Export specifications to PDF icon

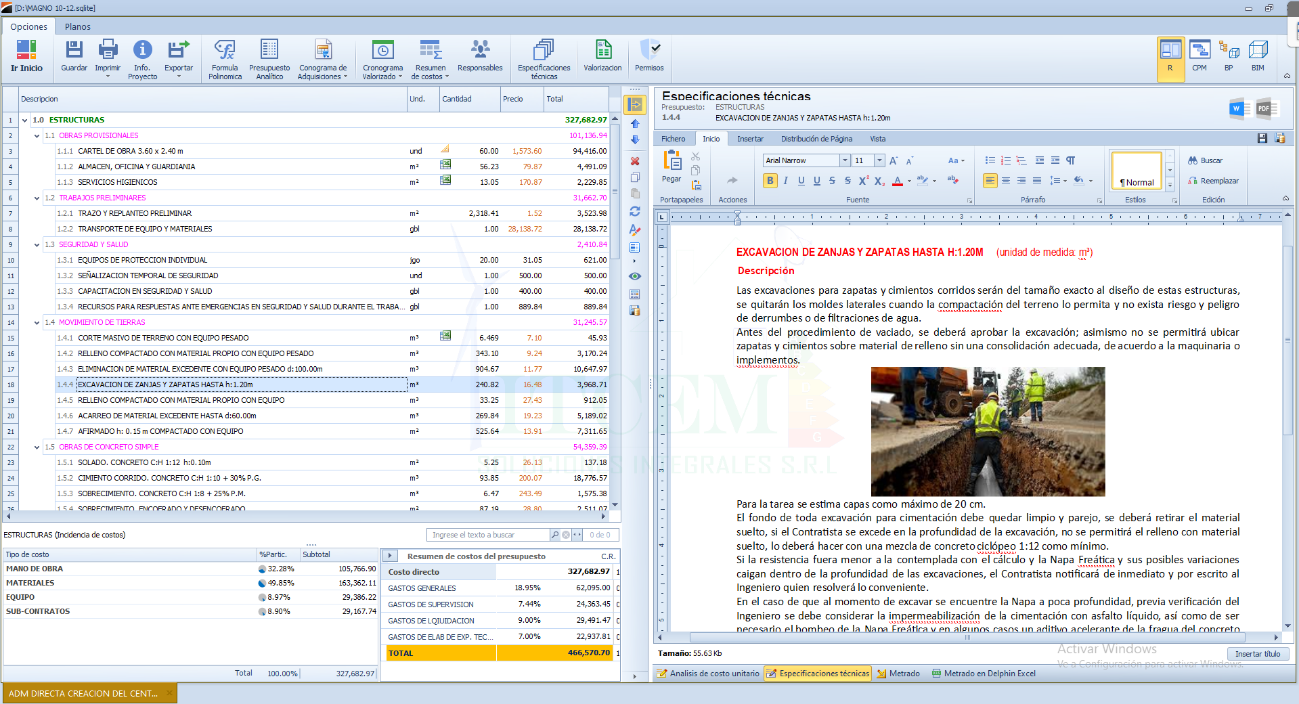pyautogui.click(x=1264, y=108)
